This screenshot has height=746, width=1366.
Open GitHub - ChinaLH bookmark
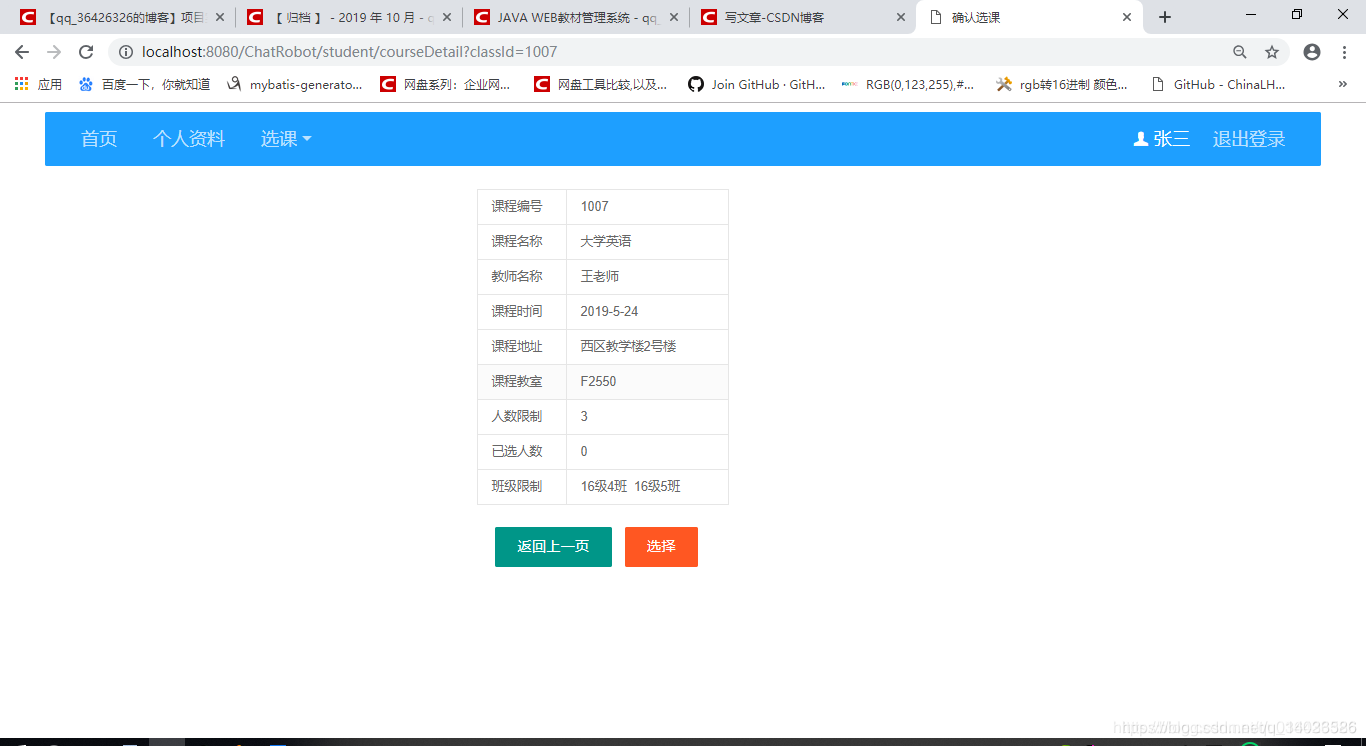coord(1219,85)
